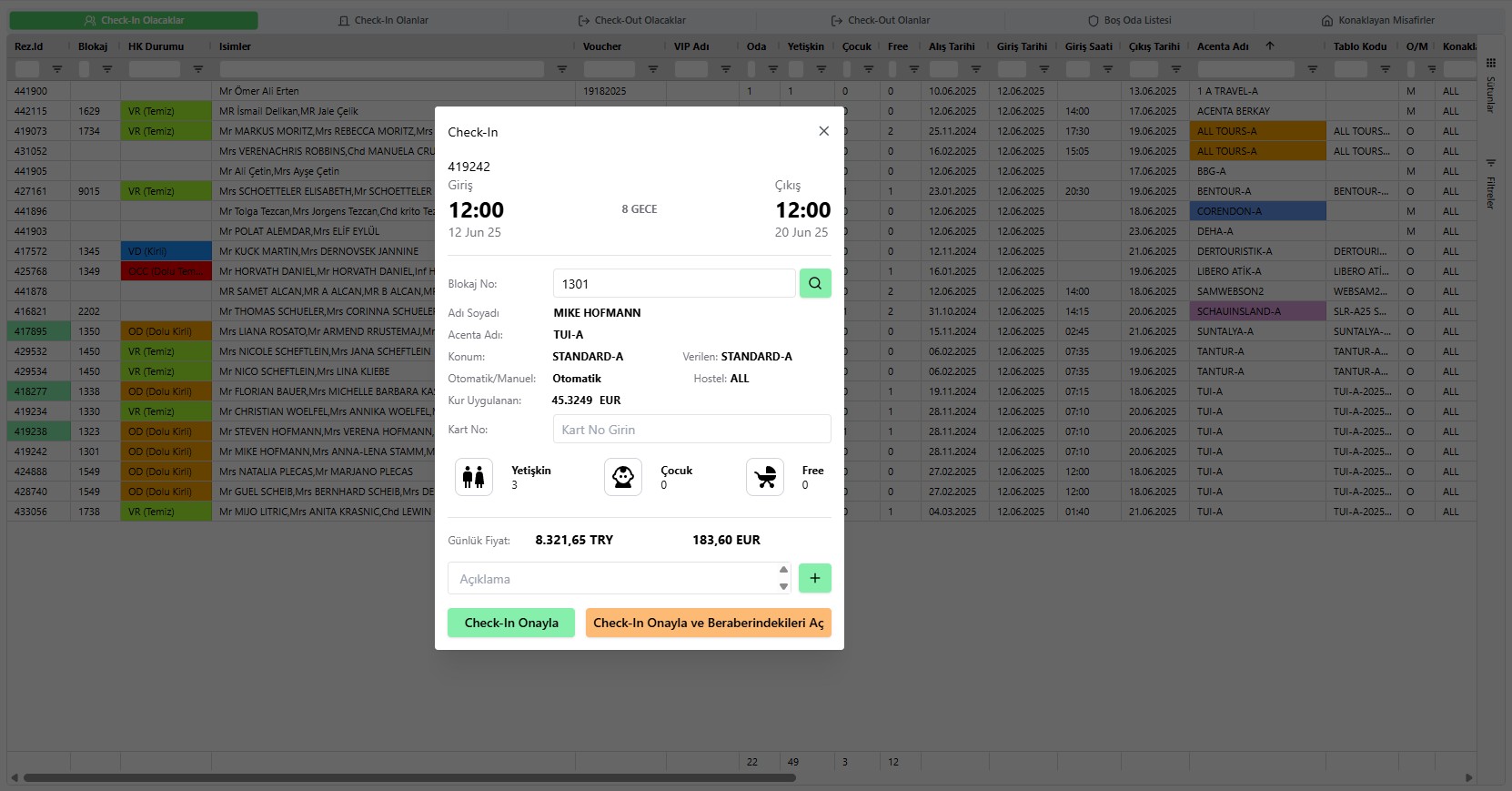This screenshot has width=1512, height=791.
Task: Open filter menu for Çıkış Tarihi column
Action: 1176,69
